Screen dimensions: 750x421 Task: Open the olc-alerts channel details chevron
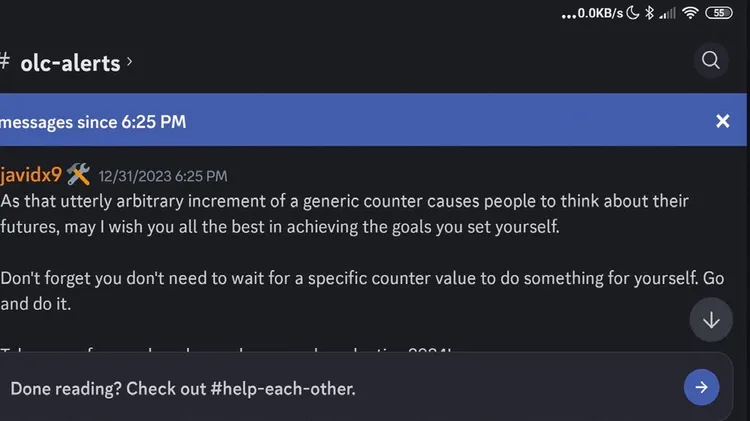(129, 62)
